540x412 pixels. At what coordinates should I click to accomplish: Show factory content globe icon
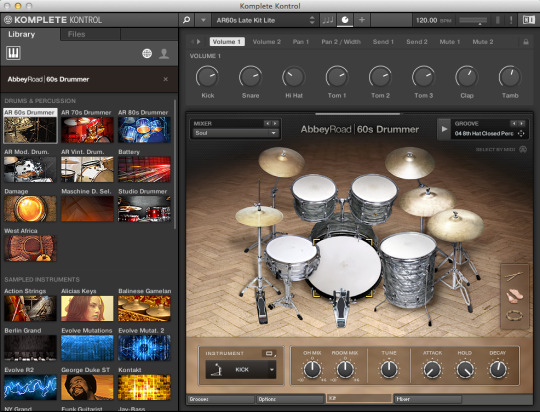click(x=147, y=53)
